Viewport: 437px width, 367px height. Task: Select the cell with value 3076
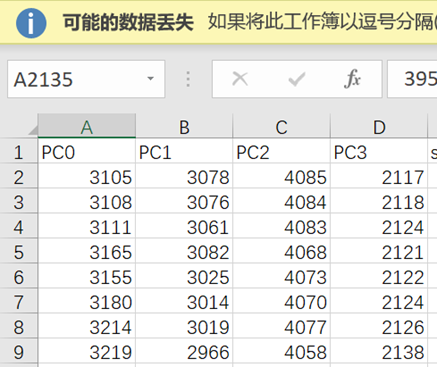184,202
